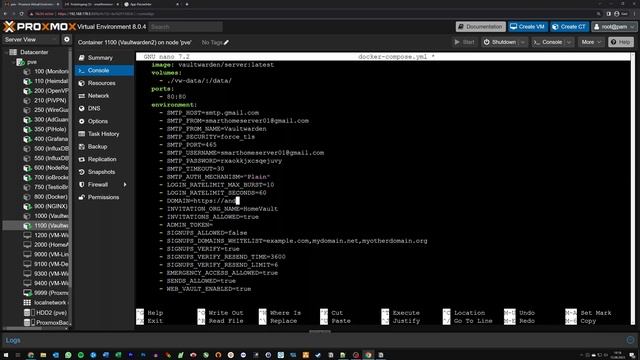Click the Create CT button
Image resolution: width=640 pixels, height=360 pixels.
click(569, 27)
